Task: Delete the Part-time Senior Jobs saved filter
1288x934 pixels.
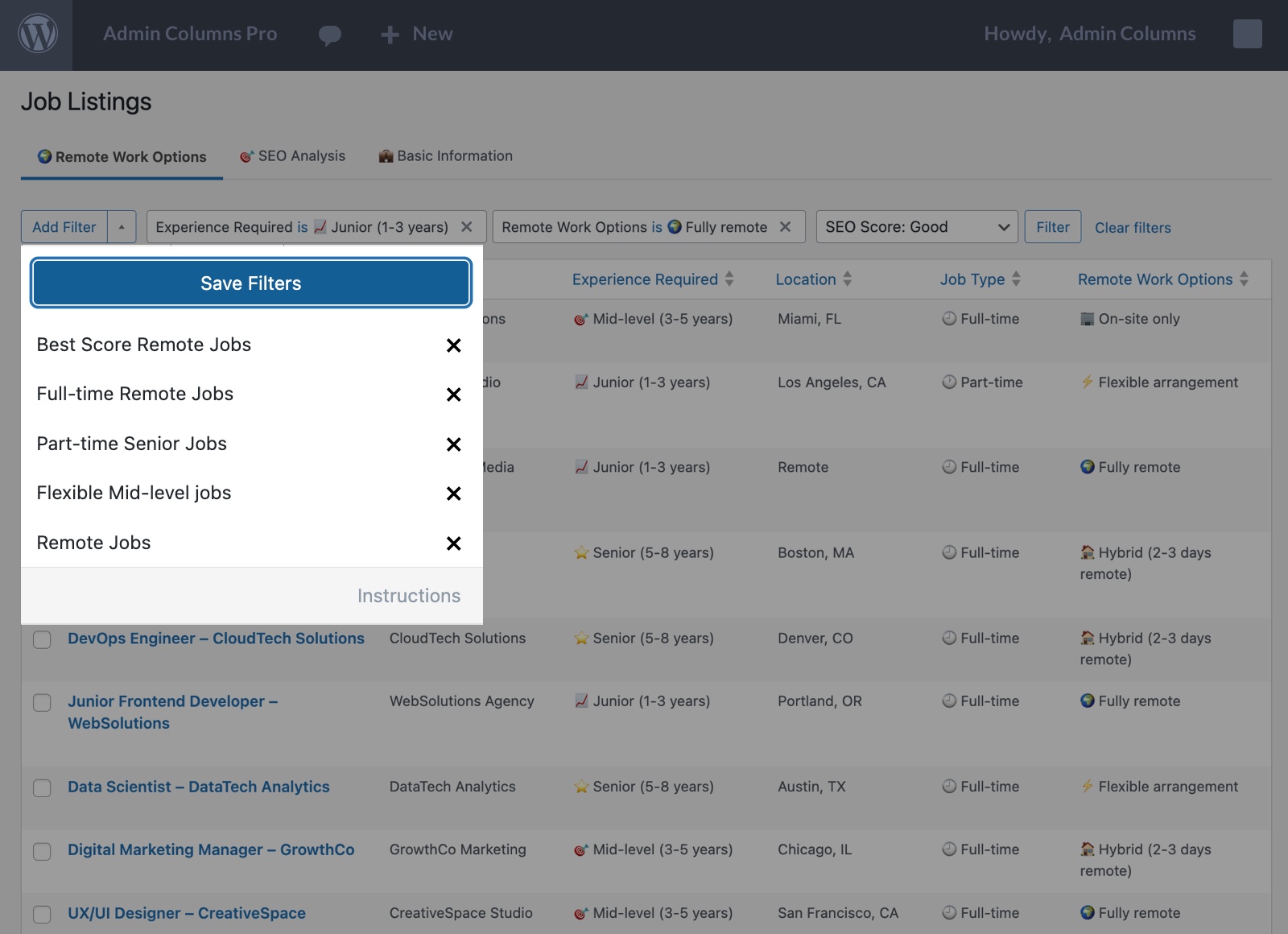Action: tap(453, 444)
